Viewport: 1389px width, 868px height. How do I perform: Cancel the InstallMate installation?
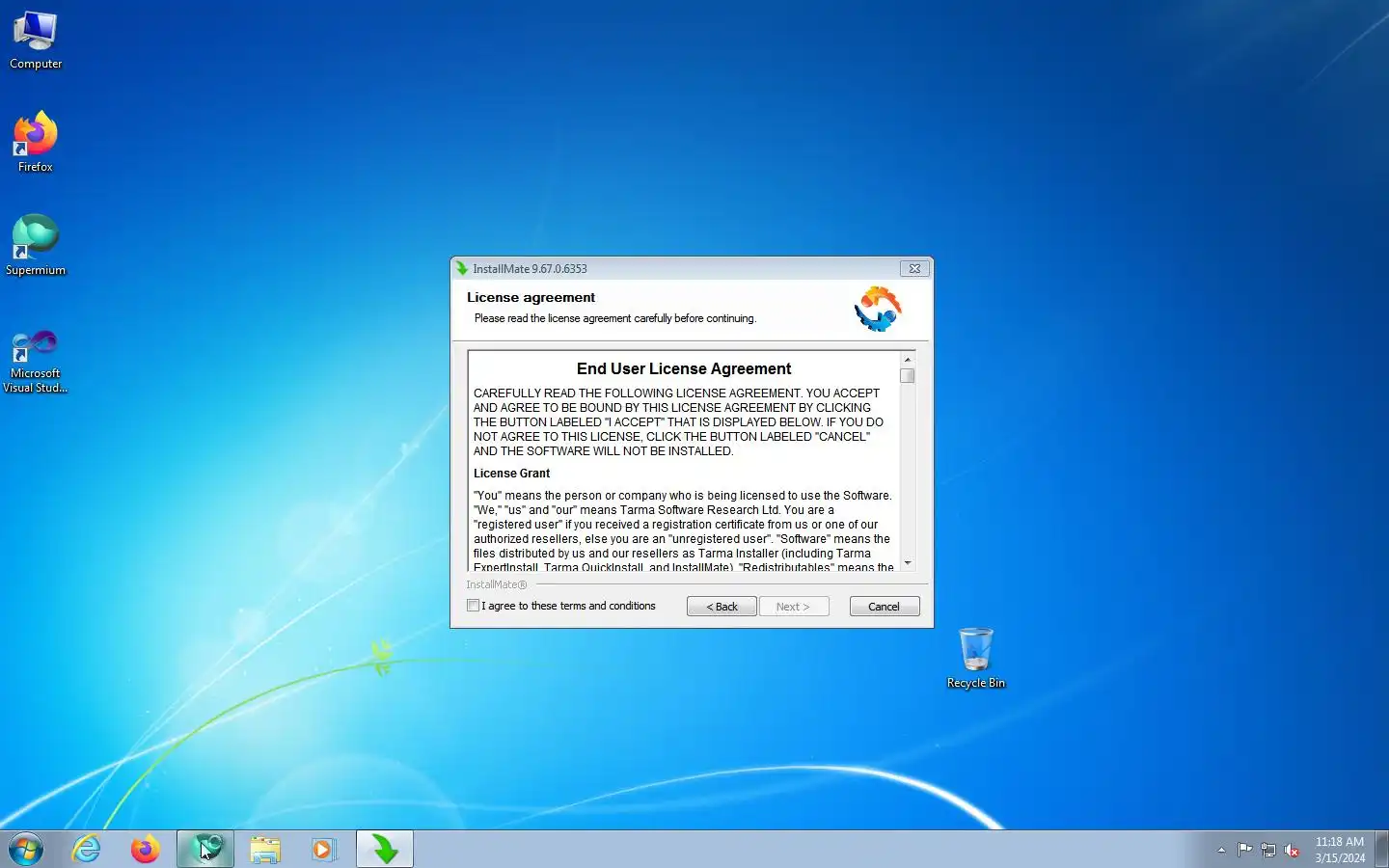885,607
